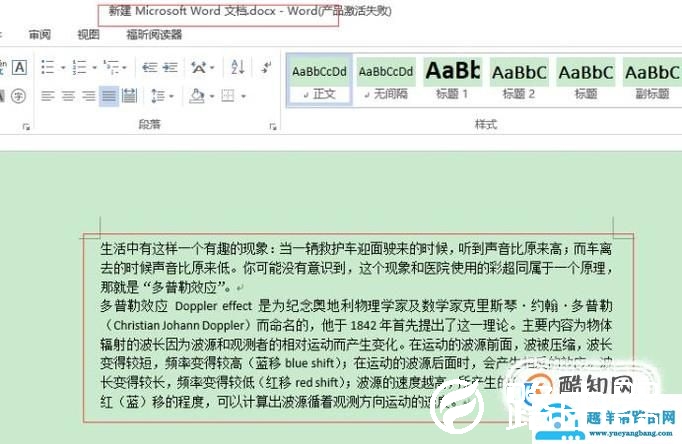The width and height of the screenshot is (682, 444).
Task: Open the 审阅 ribbon tab
Action: (x=40, y=34)
